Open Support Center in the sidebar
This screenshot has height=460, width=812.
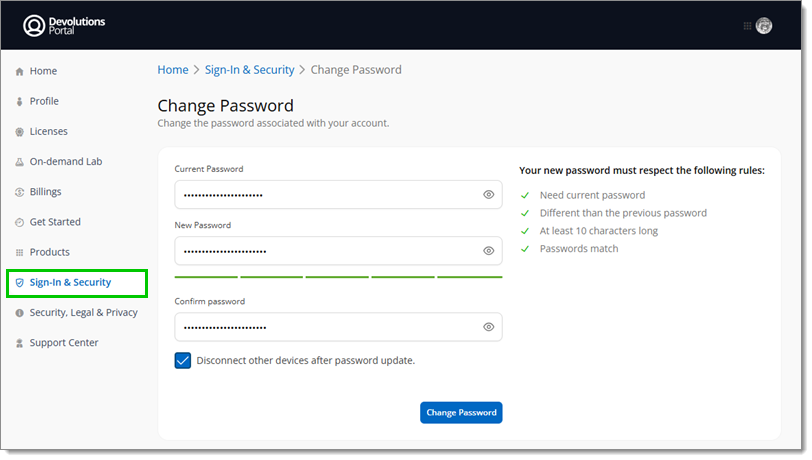pos(64,342)
